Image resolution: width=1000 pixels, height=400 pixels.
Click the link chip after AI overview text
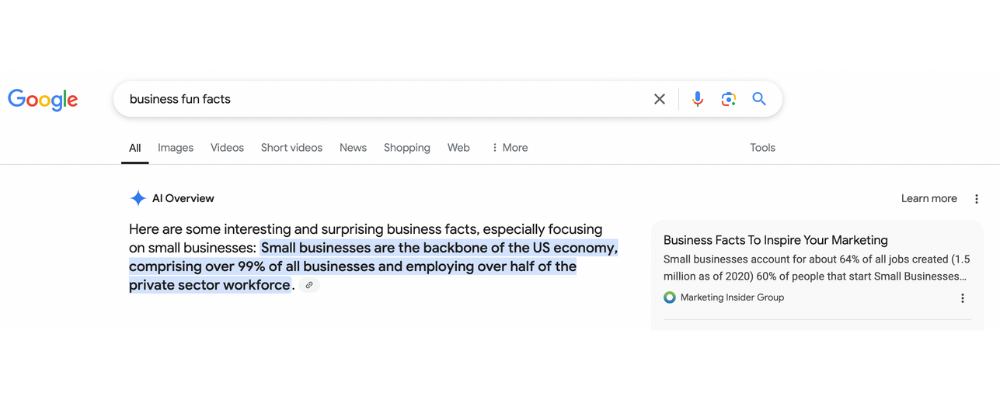pyautogui.click(x=309, y=286)
